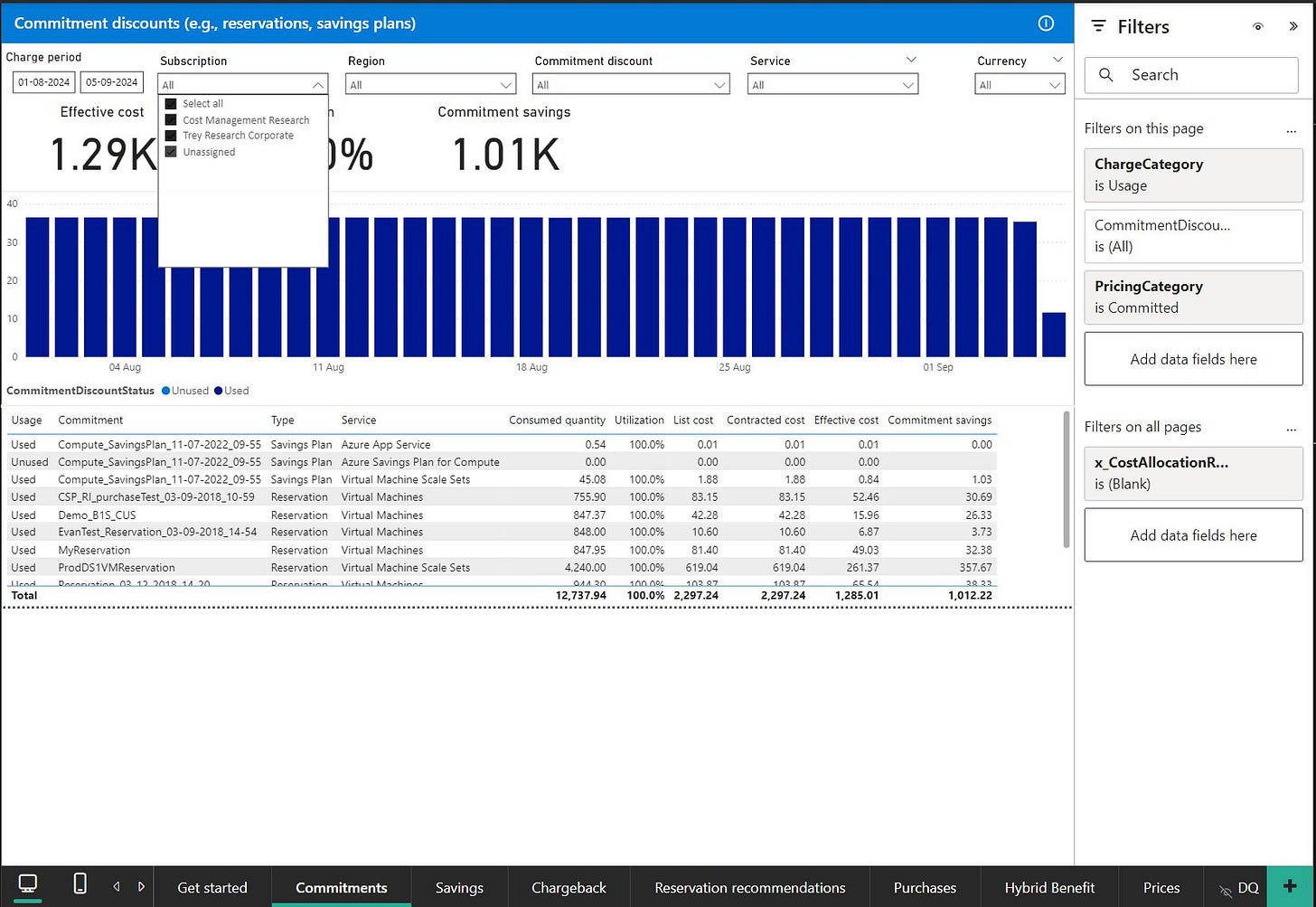Click Add data fields here under page filters
The height and width of the screenshot is (907, 1316).
pyautogui.click(x=1193, y=359)
